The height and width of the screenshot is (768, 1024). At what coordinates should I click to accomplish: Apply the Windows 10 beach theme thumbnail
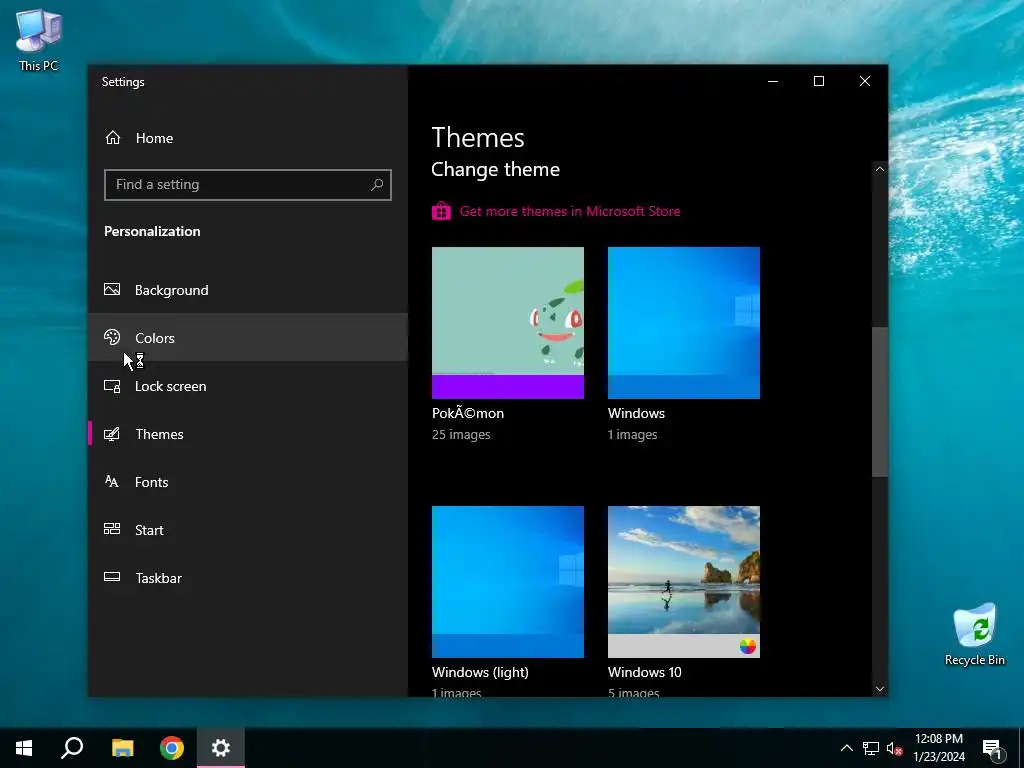pos(684,582)
